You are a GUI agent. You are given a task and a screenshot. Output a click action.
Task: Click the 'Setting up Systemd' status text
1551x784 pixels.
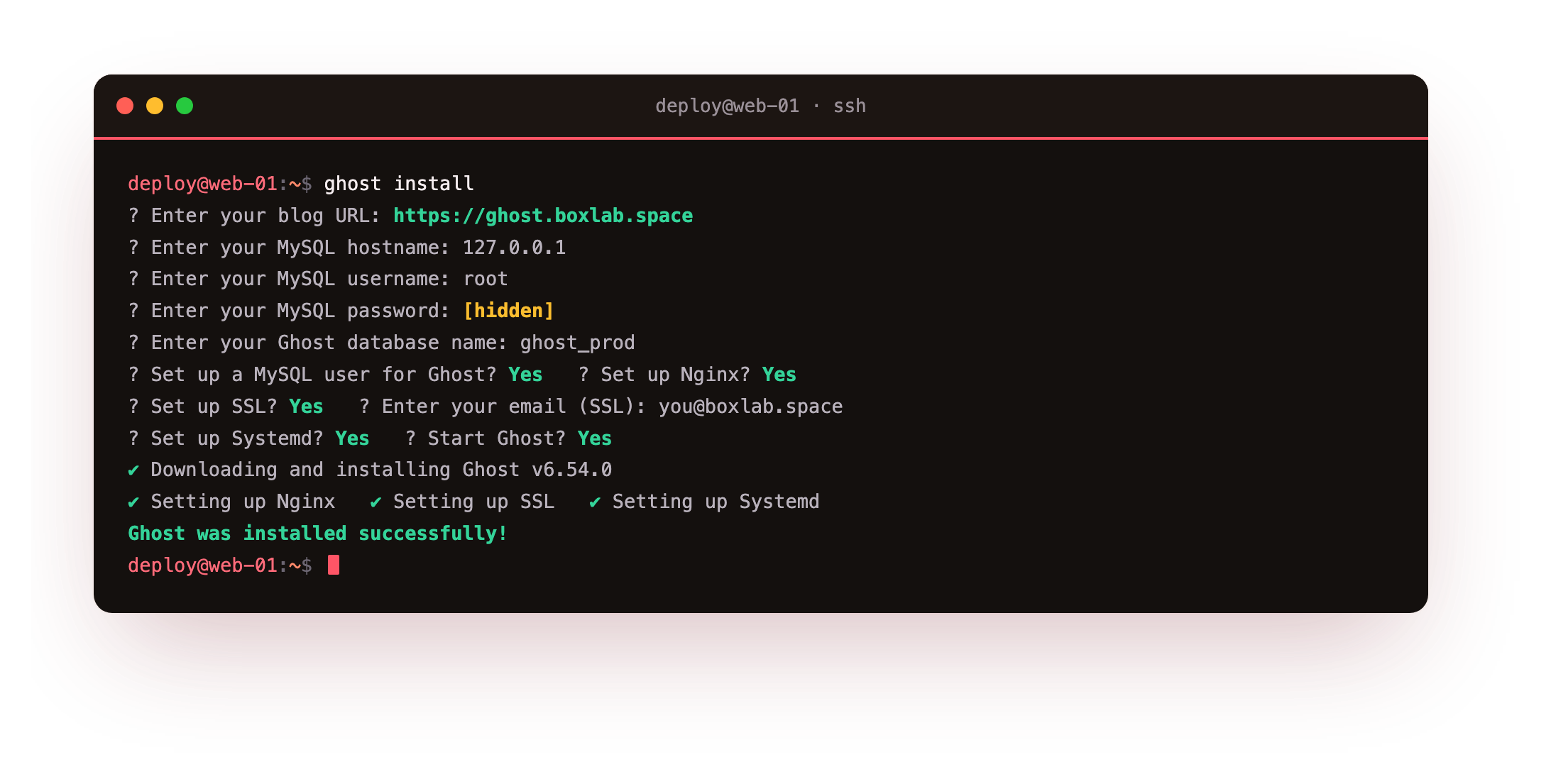tap(716, 502)
